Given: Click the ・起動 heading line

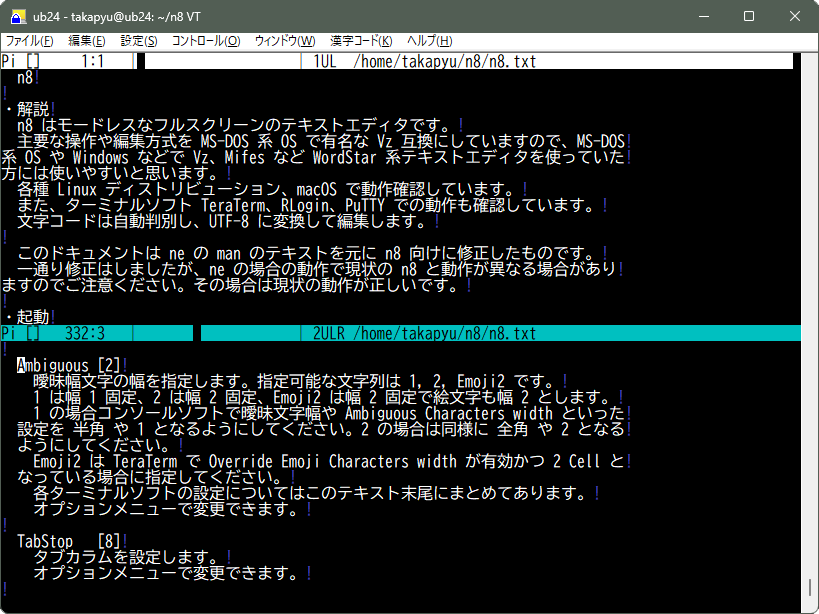Looking at the screenshot, I should click(29, 317).
